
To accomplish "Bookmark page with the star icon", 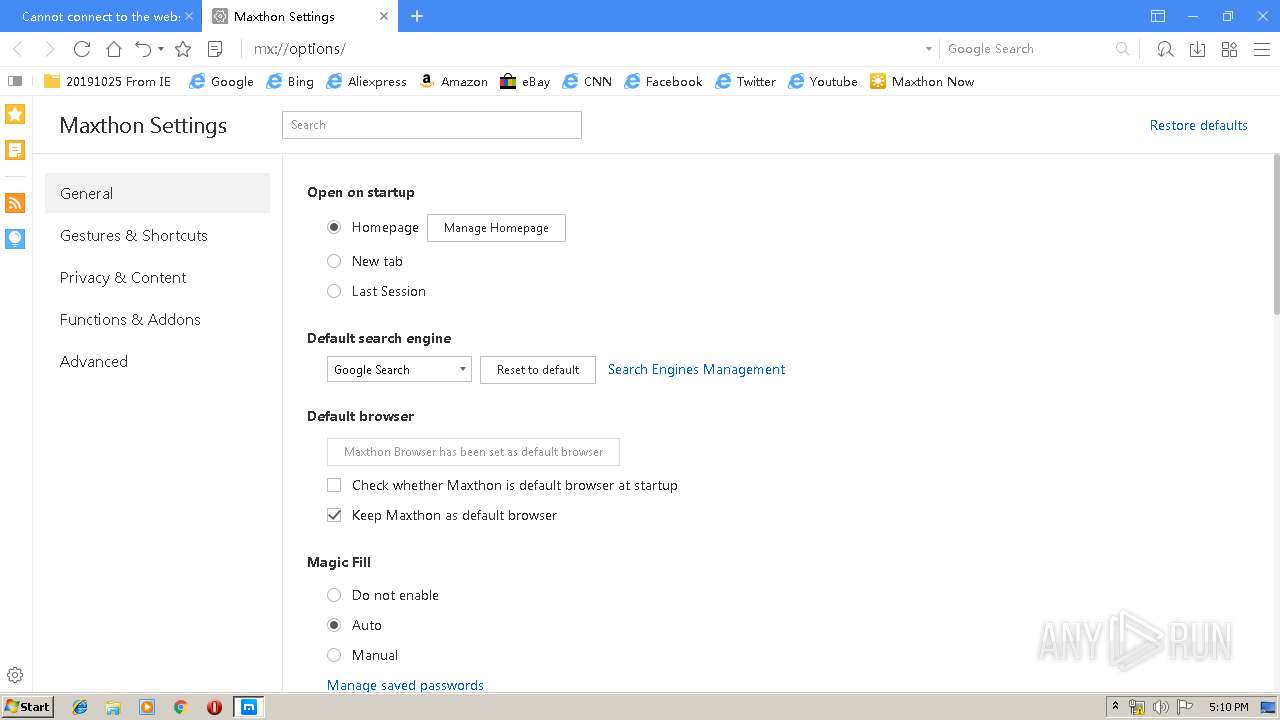I will (x=183, y=49).
